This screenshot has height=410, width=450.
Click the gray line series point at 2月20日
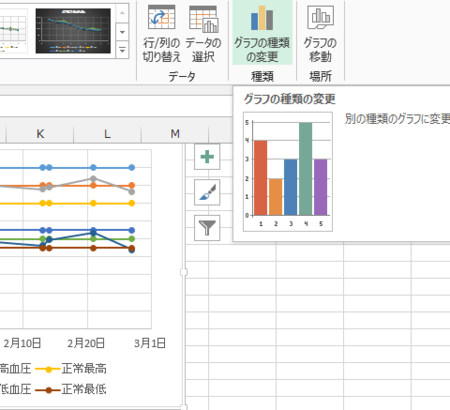(93, 179)
